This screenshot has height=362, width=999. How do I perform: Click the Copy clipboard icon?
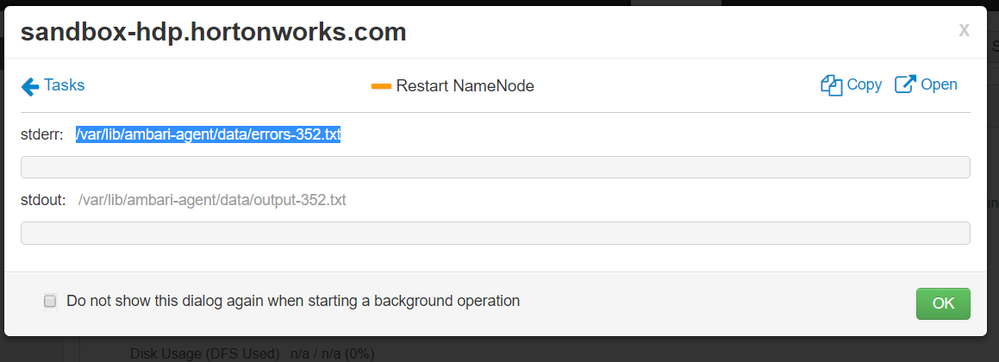point(831,85)
